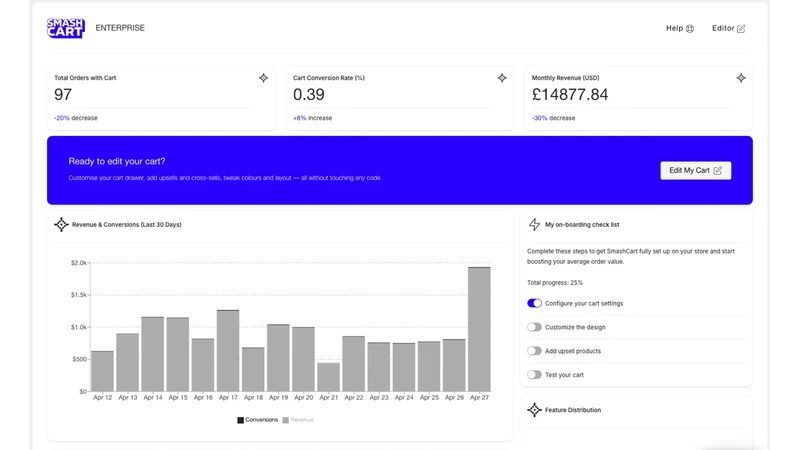Enable Add upsell products toggle
Image resolution: width=800 pixels, height=450 pixels.
[x=534, y=351]
